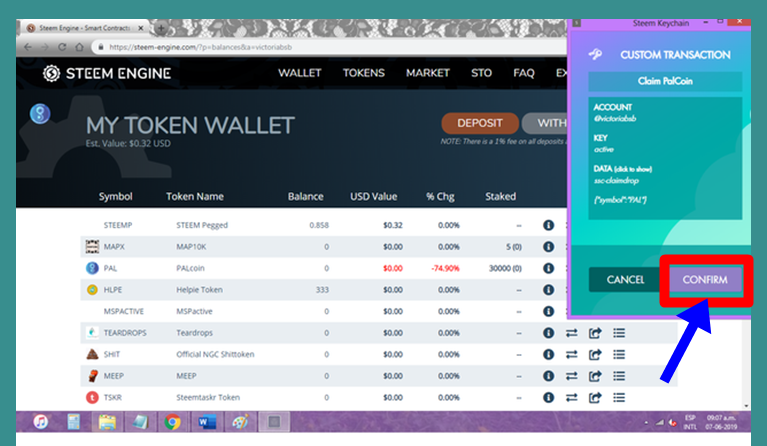Click exchange arrows icon in SHIT row
This screenshot has width=767, height=446.
click(571, 355)
